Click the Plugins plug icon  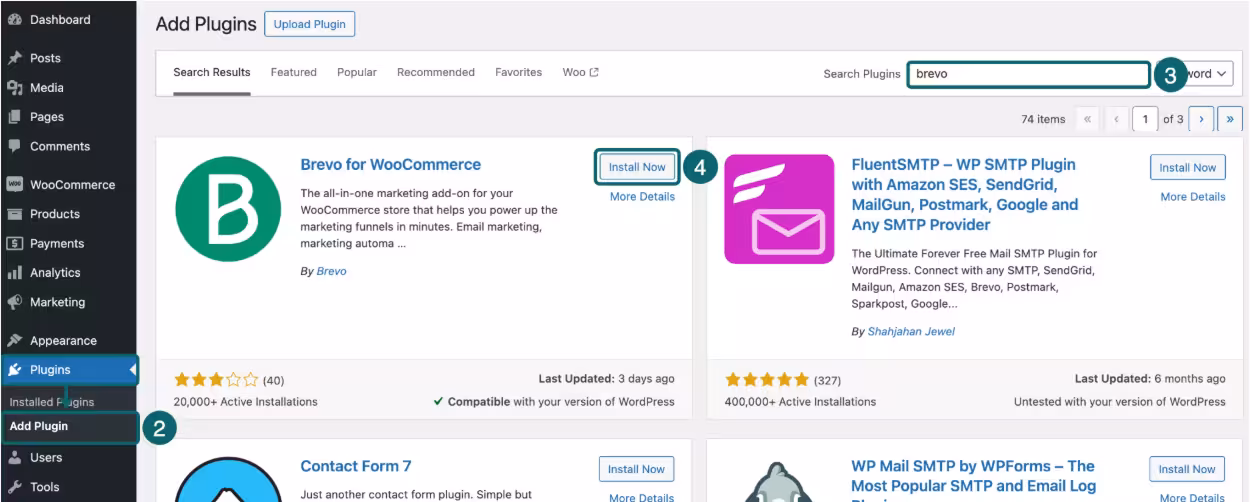(15, 370)
